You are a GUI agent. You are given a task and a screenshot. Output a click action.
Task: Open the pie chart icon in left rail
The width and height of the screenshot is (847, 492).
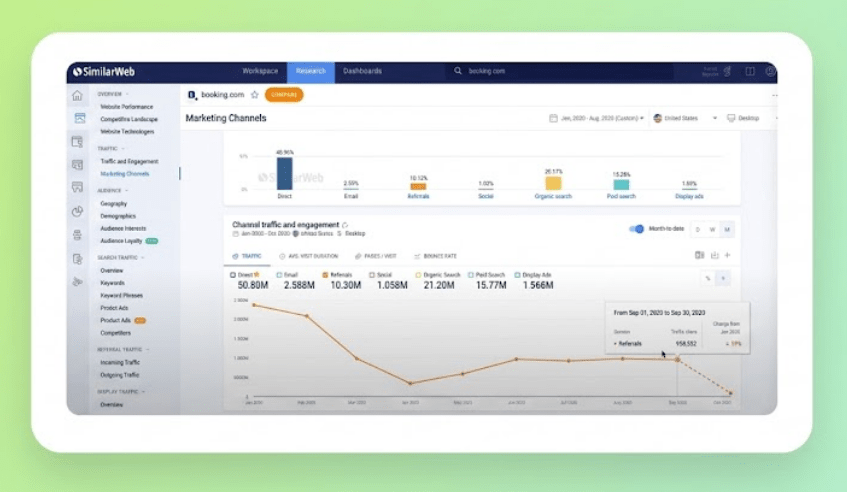click(x=77, y=211)
